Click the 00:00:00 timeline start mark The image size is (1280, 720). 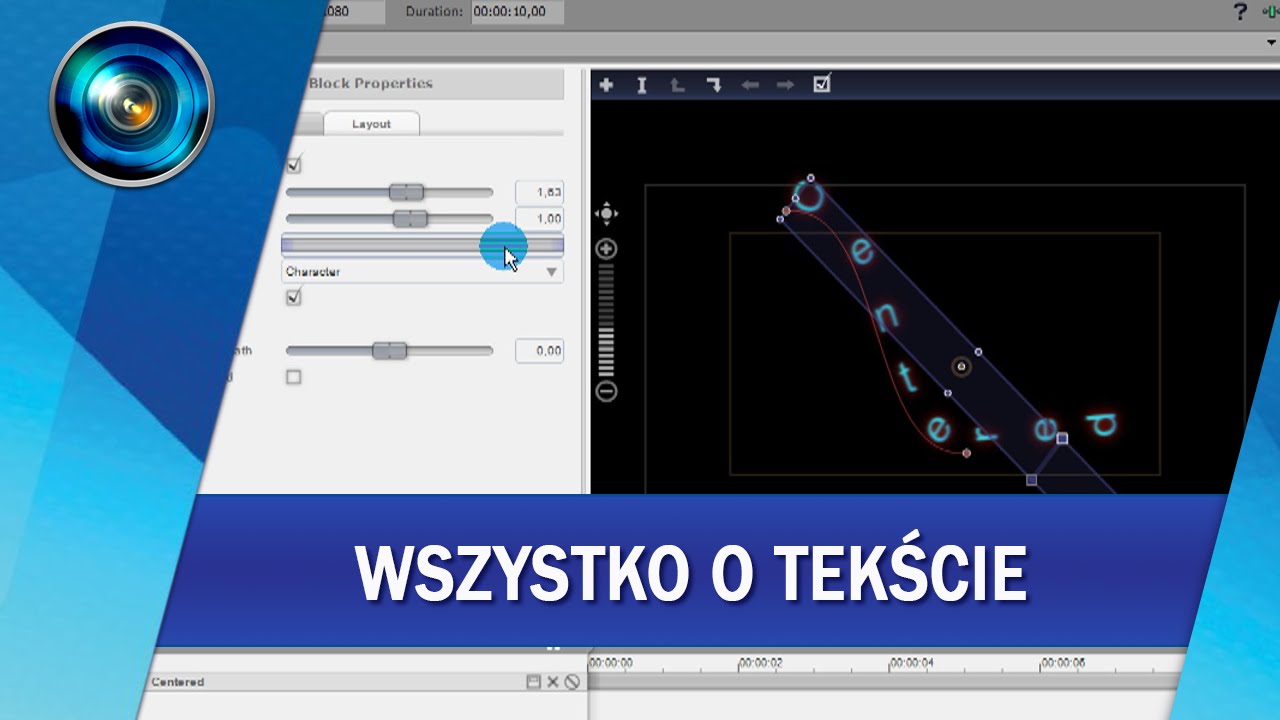click(x=610, y=663)
